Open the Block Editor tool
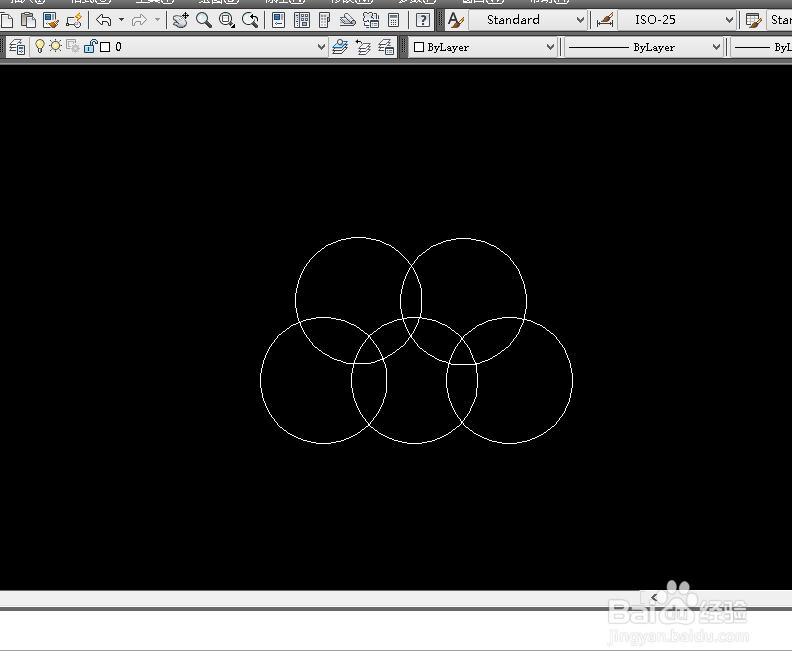 73,20
